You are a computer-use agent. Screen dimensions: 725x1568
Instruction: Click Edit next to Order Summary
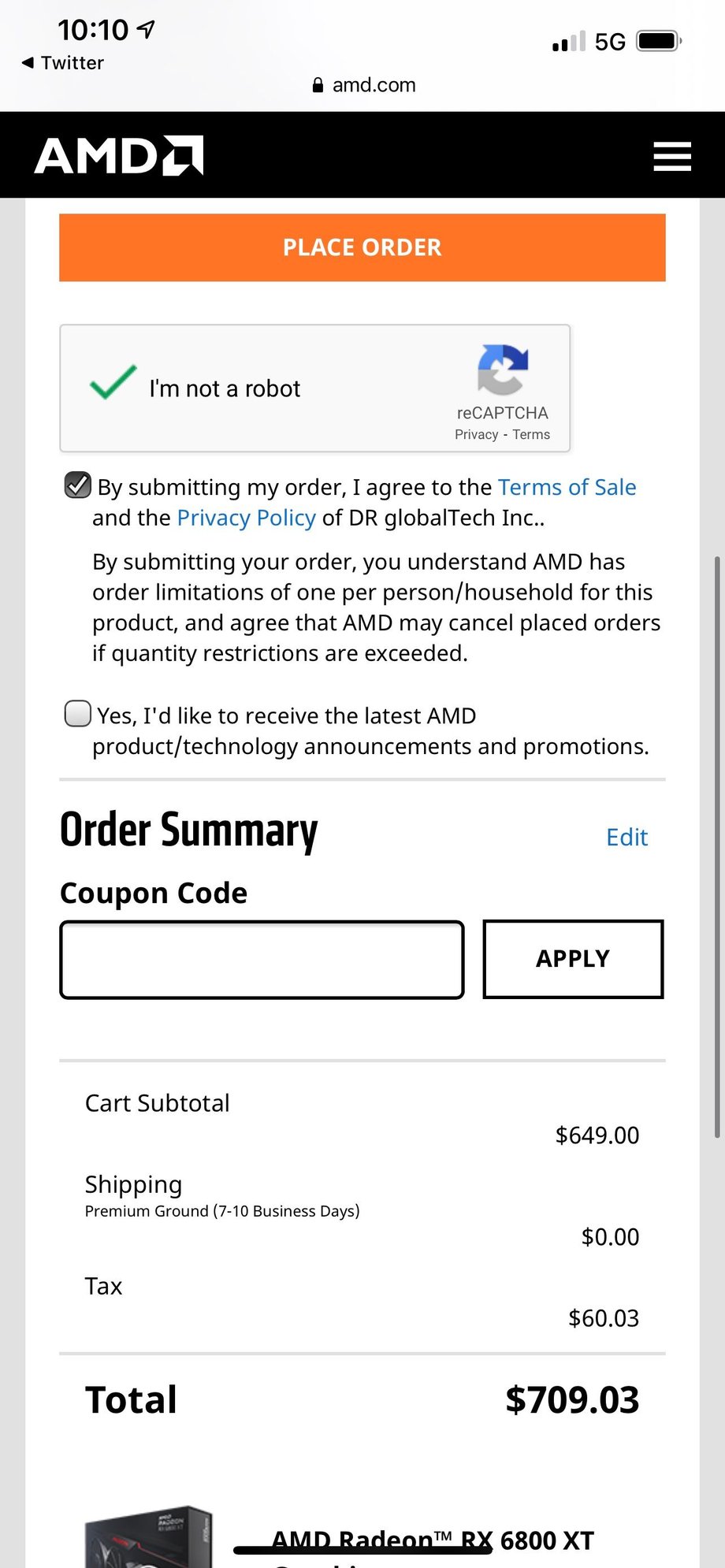[x=626, y=837]
